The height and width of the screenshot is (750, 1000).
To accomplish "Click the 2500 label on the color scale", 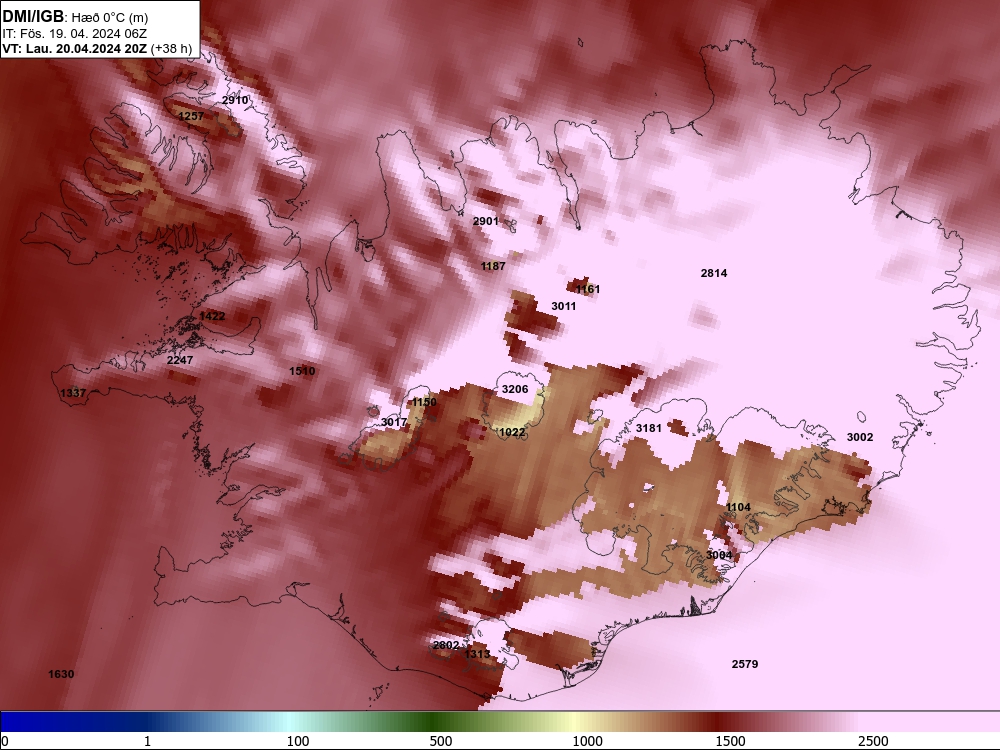I will pyautogui.click(x=873, y=741).
